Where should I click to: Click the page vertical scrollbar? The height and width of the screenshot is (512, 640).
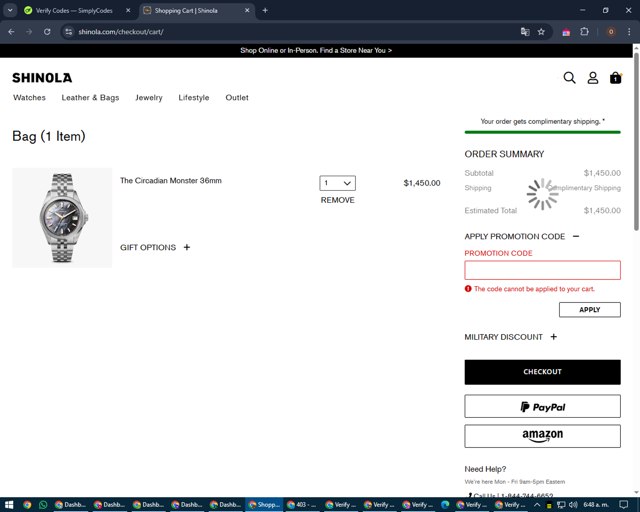(636, 142)
